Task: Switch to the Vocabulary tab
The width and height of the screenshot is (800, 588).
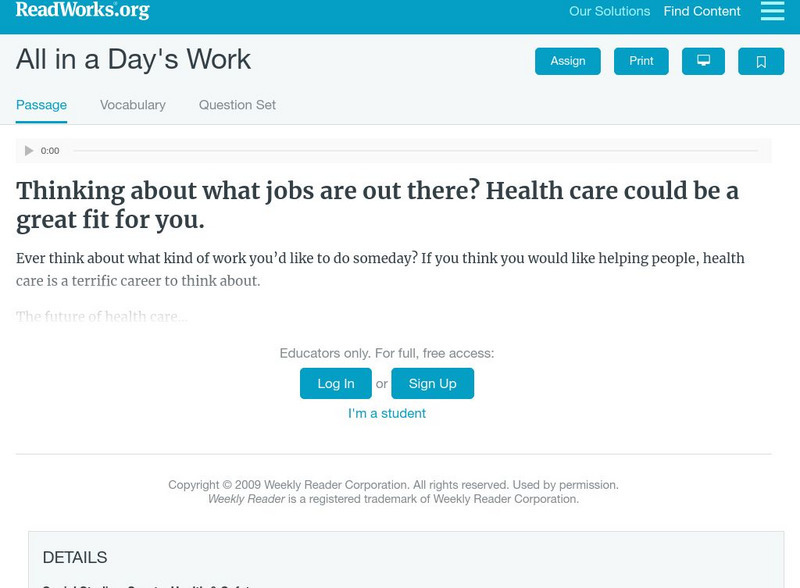Action: coord(133,105)
